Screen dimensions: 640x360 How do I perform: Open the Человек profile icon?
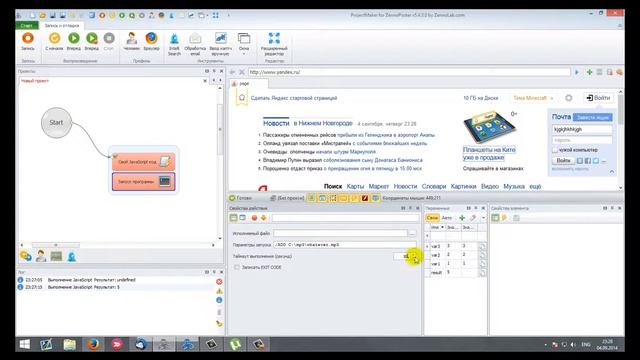click(131, 38)
